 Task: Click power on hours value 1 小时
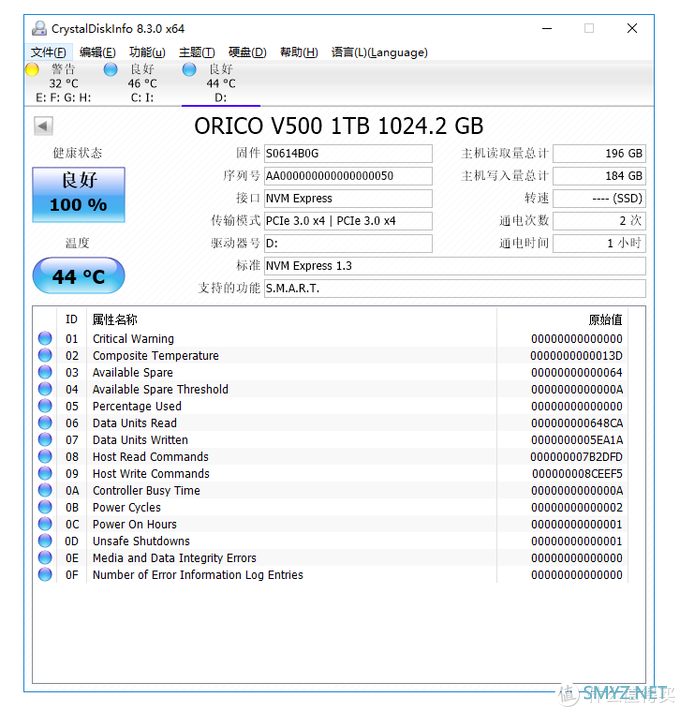point(599,243)
